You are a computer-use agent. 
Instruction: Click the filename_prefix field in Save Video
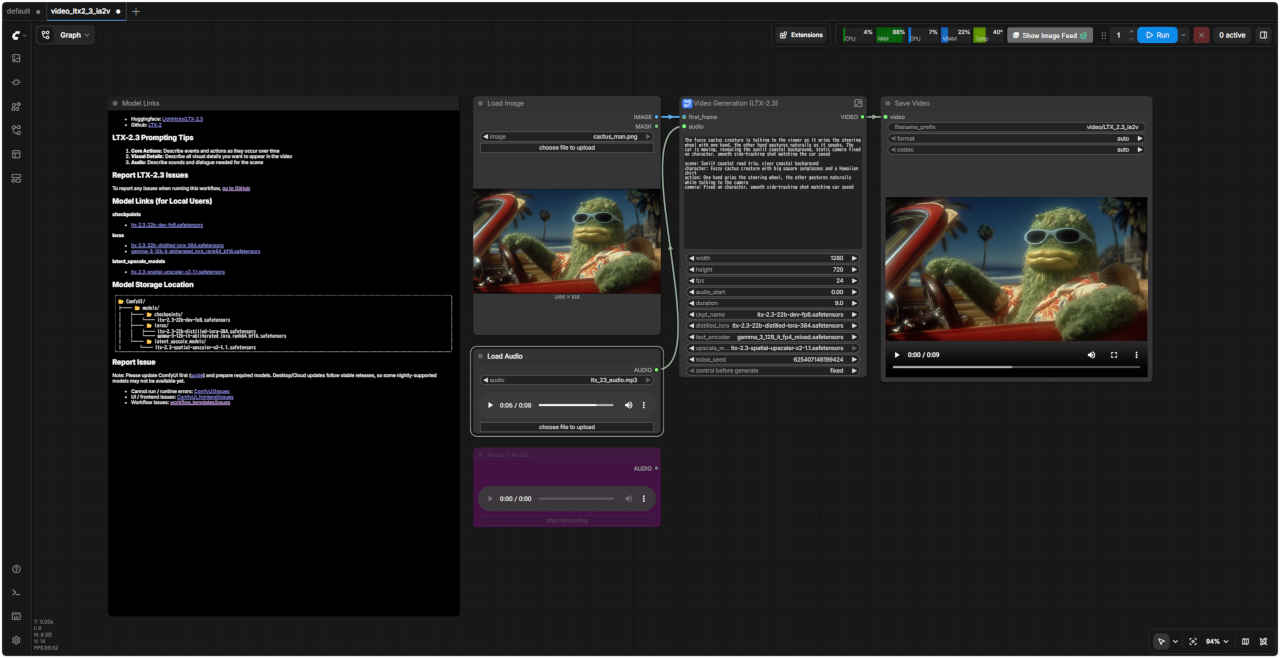point(1016,127)
